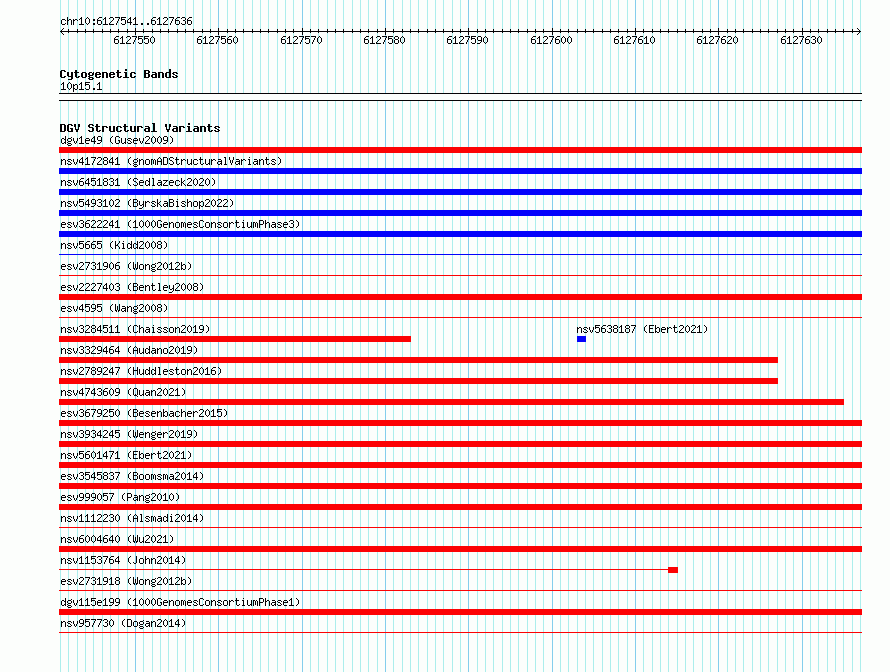Click ruler position 6127590
890x672 pixels.
click(x=467, y=40)
